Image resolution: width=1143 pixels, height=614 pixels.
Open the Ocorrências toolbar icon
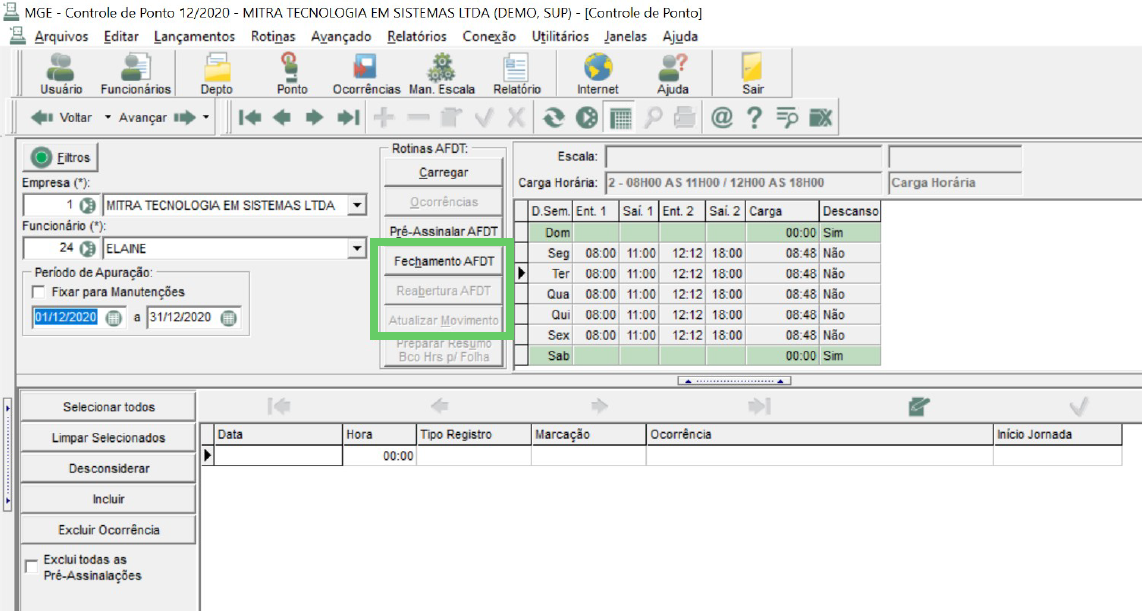366,74
